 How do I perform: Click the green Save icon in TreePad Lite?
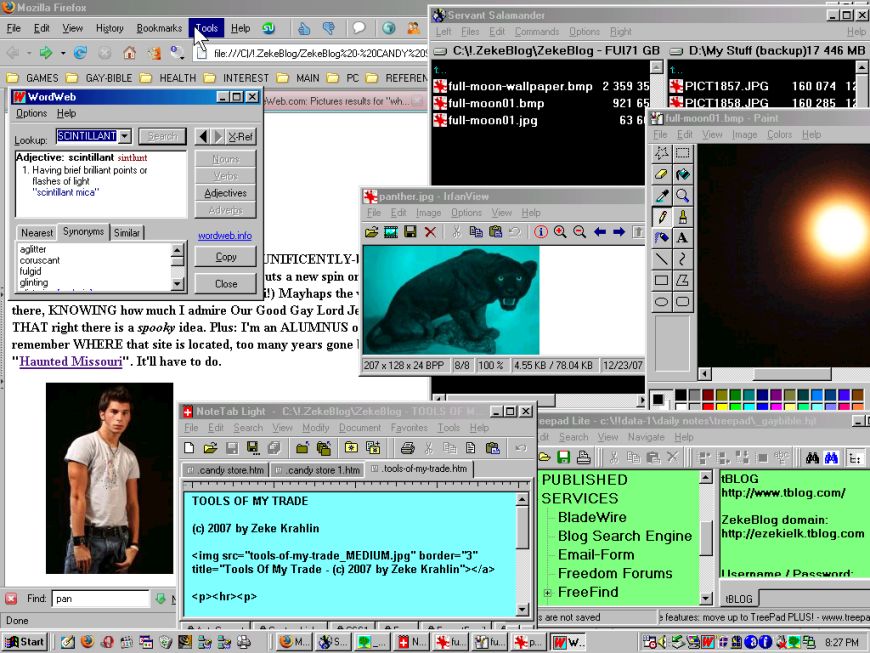tap(564, 457)
